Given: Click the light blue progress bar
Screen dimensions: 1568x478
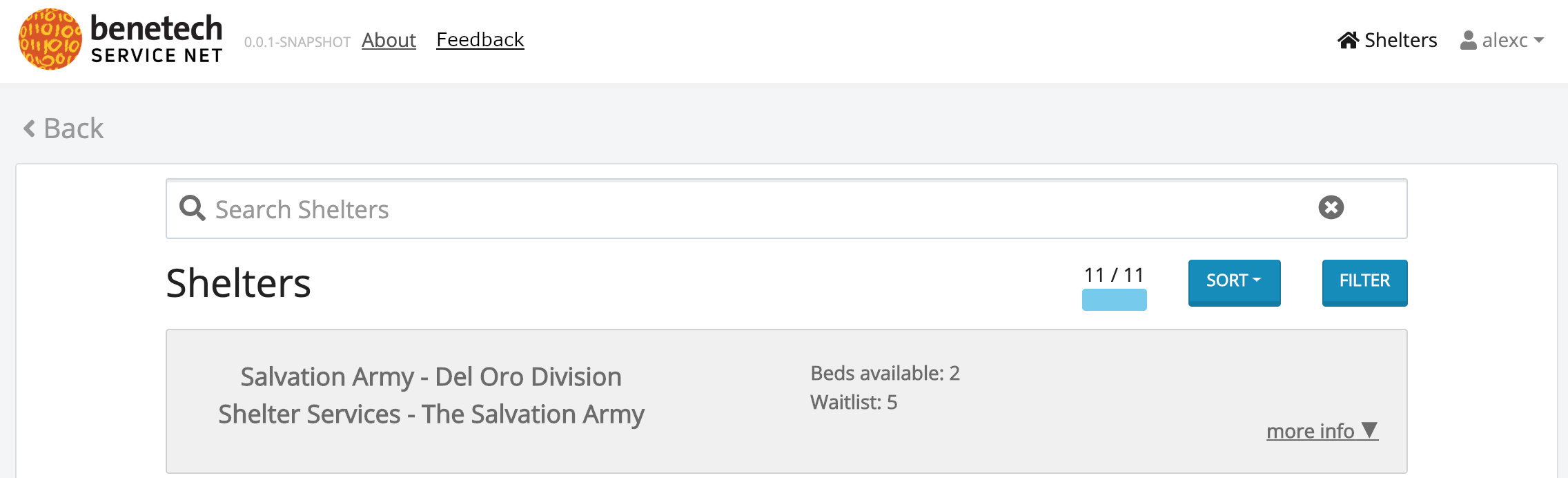Looking at the screenshot, I should pos(1114,300).
